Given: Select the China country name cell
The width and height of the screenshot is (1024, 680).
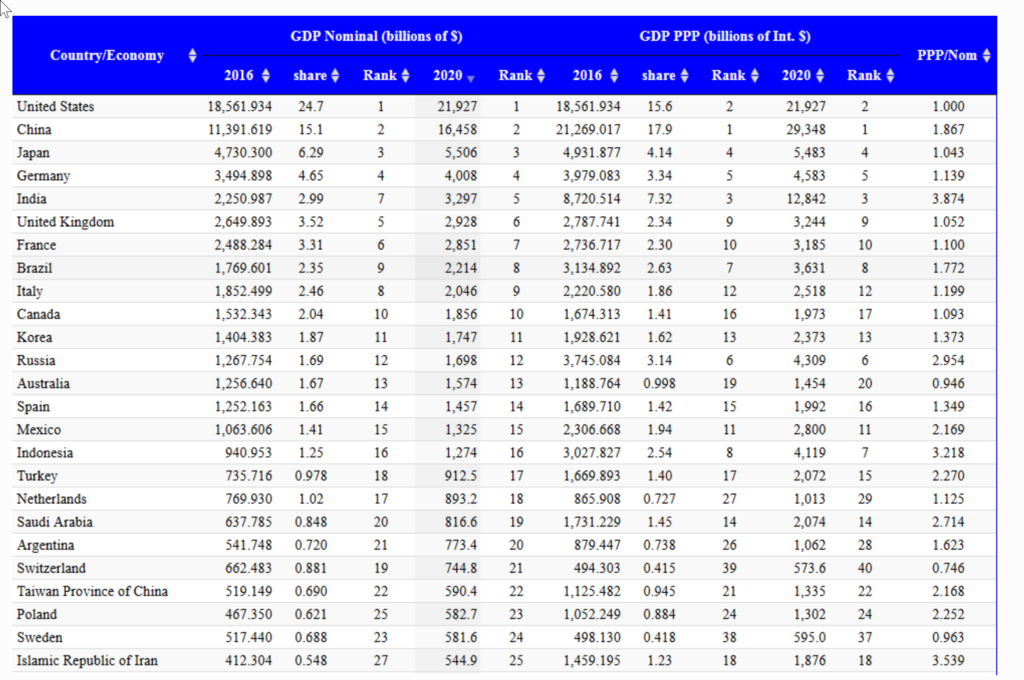Looking at the screenshot, I should (34, 129).
